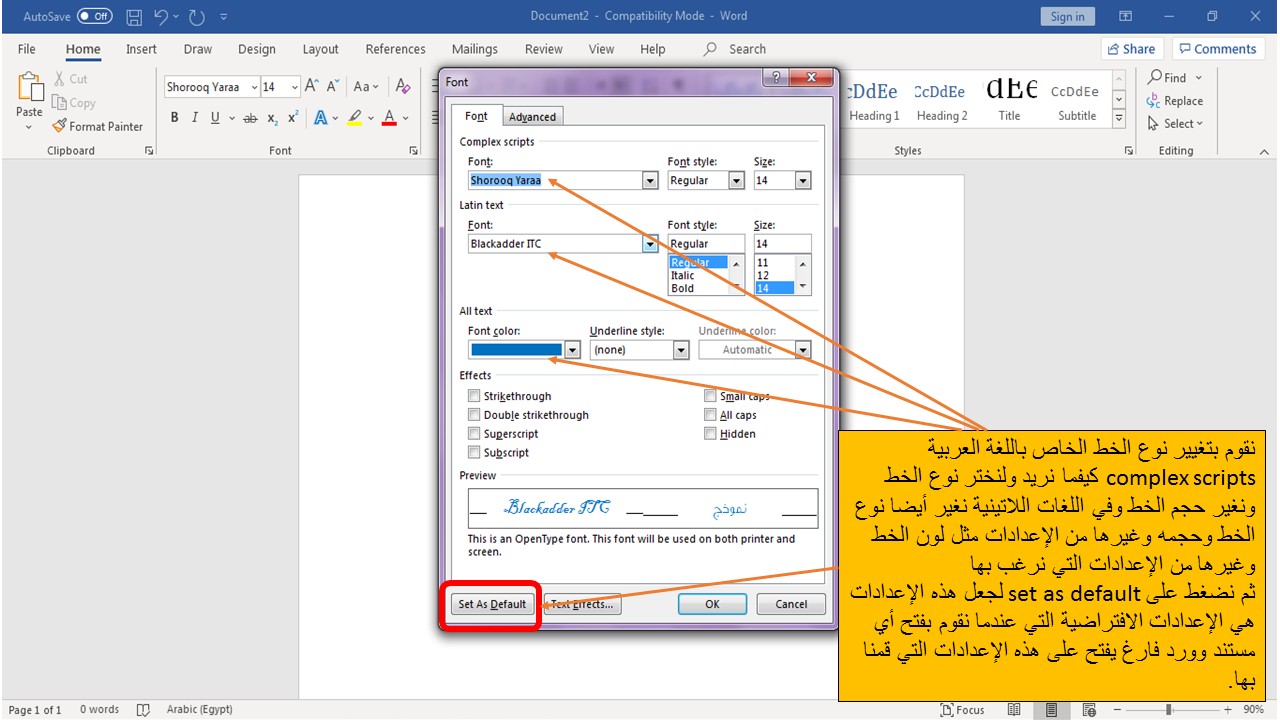Viewport: 1280px width, 720px height.
Task: Apply ribbon strikethrough (ab) formatting
Action: coord(250,117)
